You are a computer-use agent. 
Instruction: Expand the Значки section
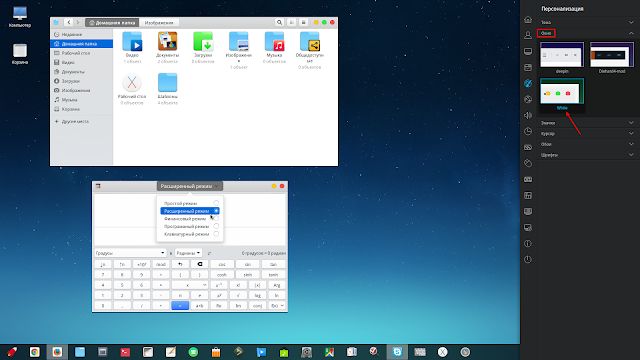pos(587,123)
